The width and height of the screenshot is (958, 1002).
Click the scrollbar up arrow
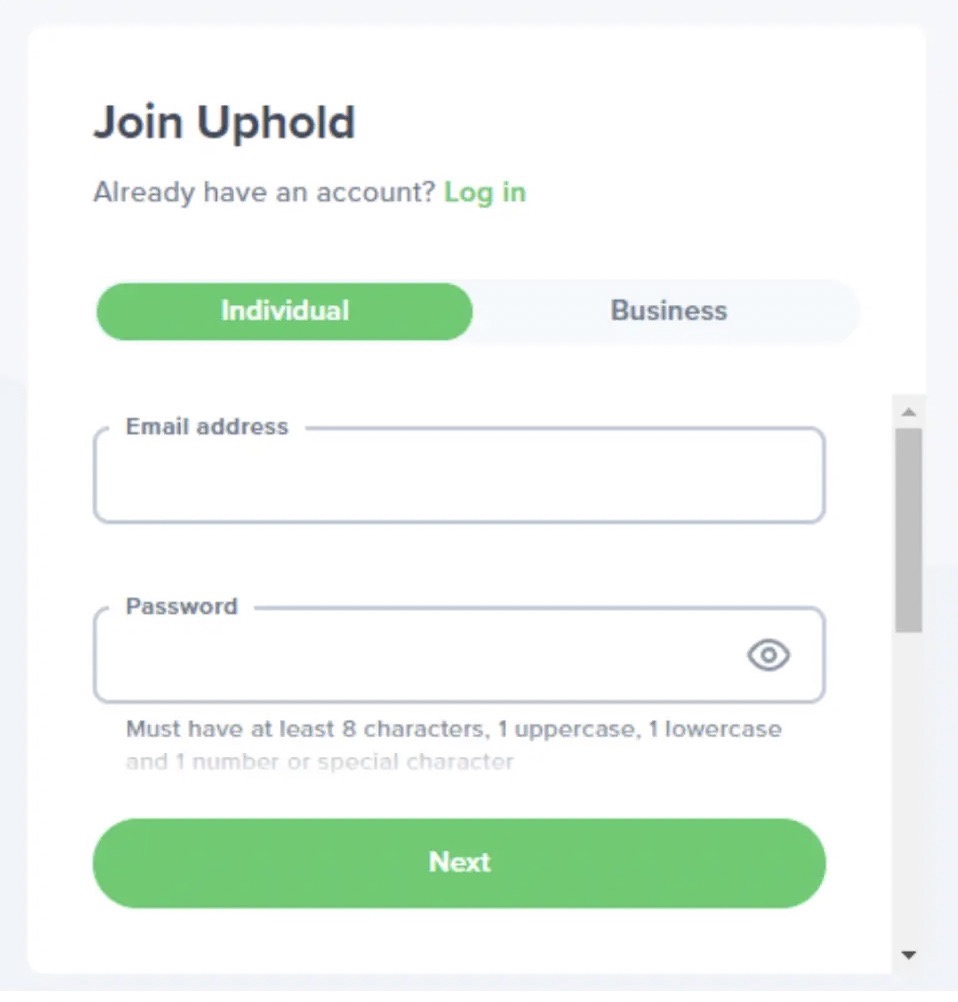coord(908,412)
